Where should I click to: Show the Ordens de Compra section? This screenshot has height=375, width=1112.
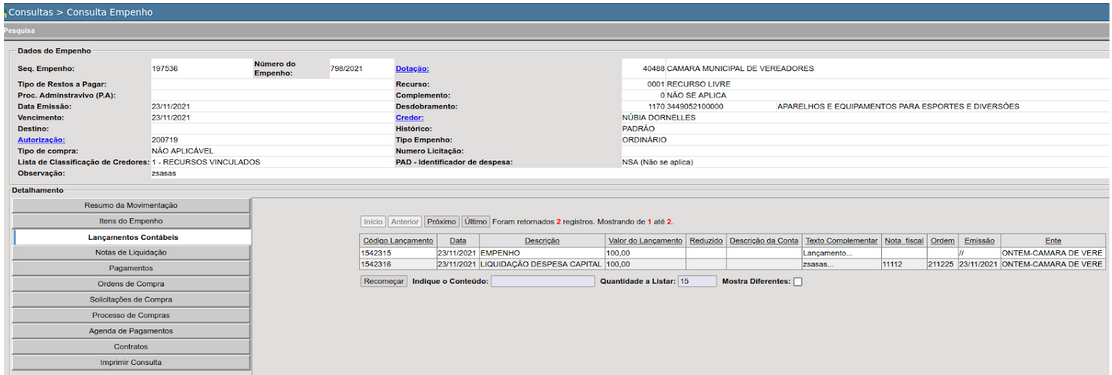[x=131, y=284]
